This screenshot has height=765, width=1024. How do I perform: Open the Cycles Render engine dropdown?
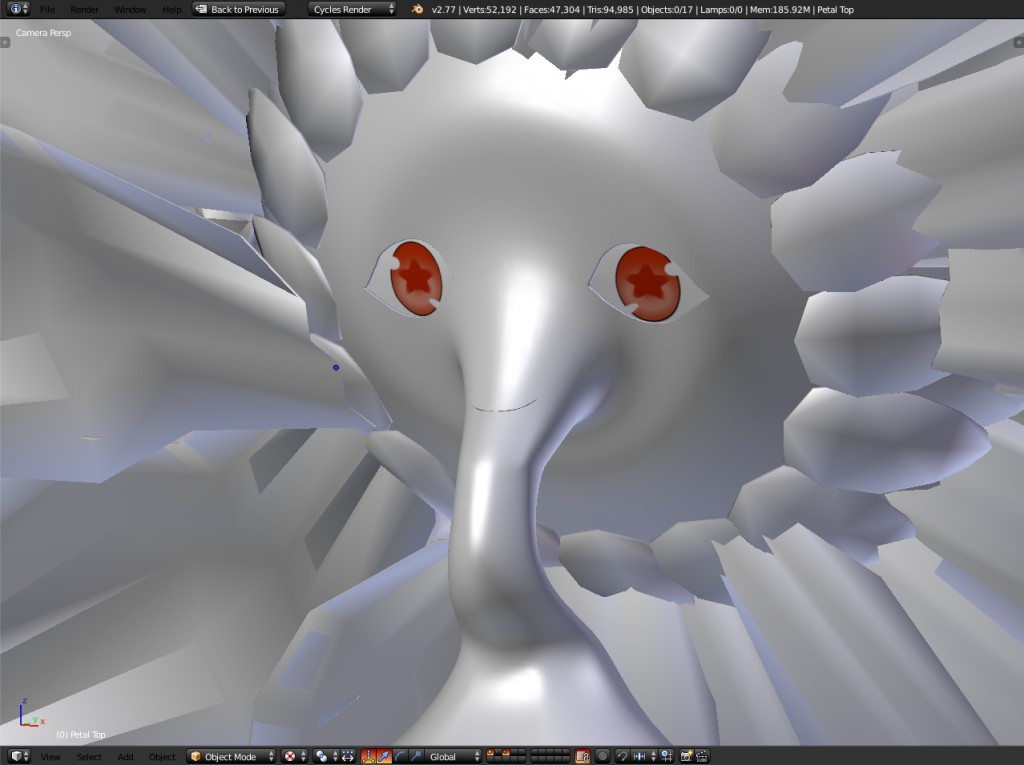coord(352,9)
